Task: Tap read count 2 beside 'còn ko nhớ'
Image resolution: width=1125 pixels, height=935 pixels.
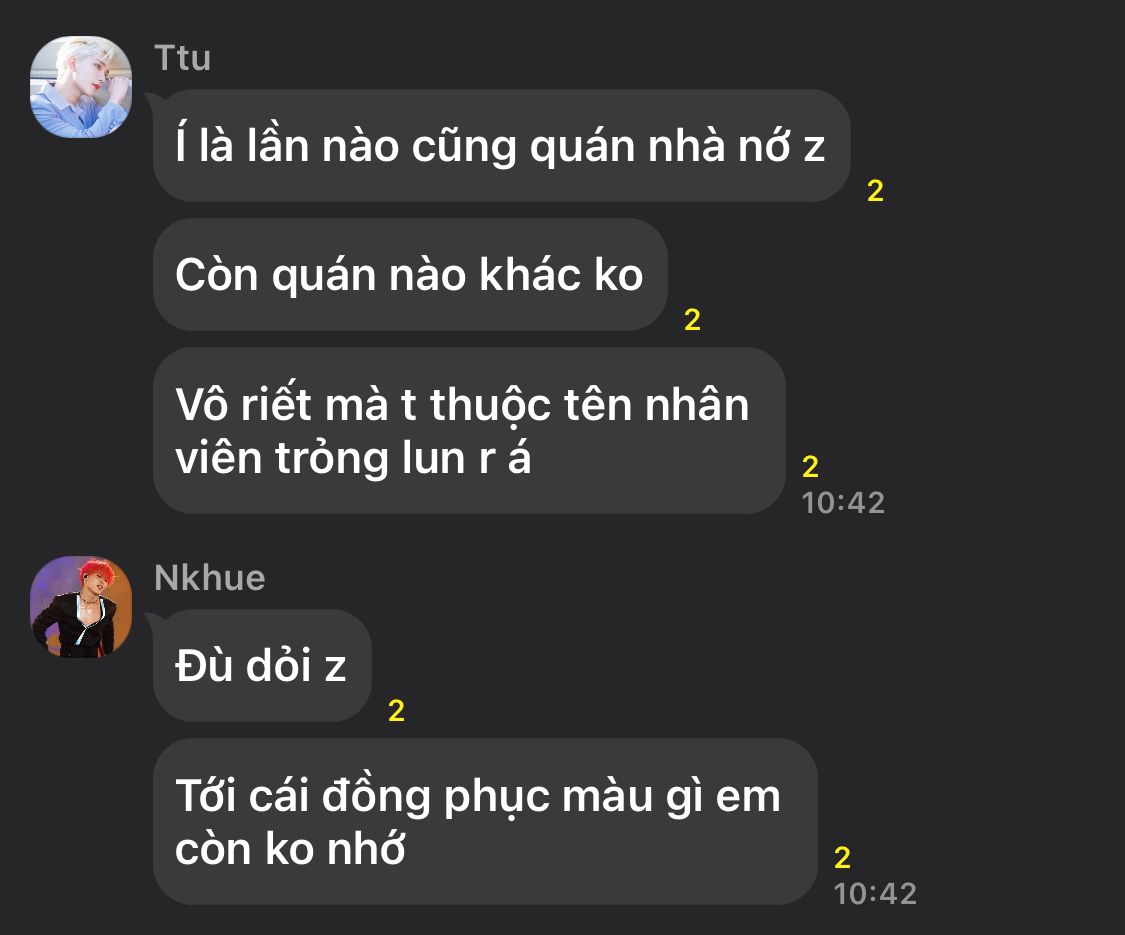Action: (x=842, y=858)
